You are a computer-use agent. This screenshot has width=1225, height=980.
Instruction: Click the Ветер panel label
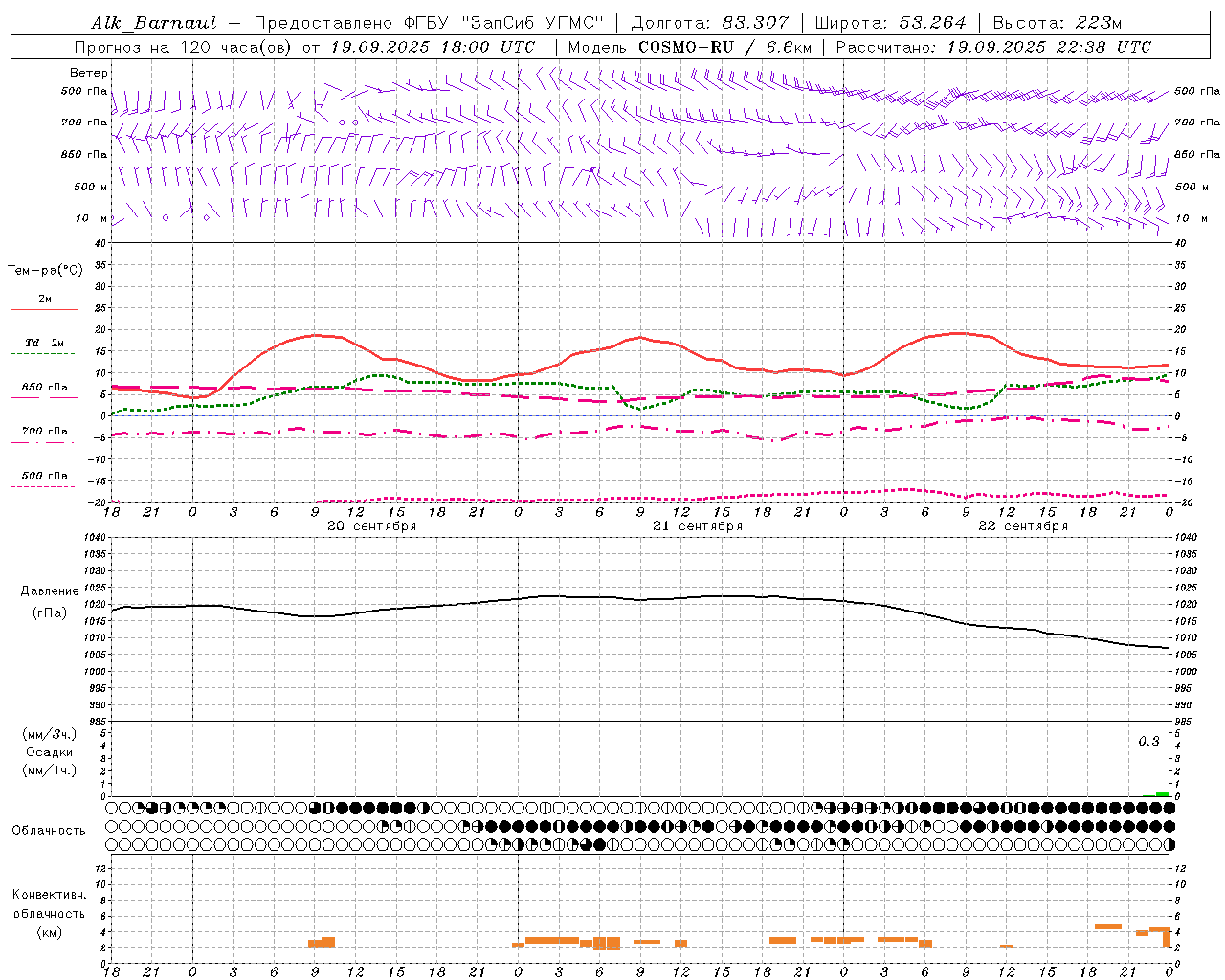tap(89, 73)
